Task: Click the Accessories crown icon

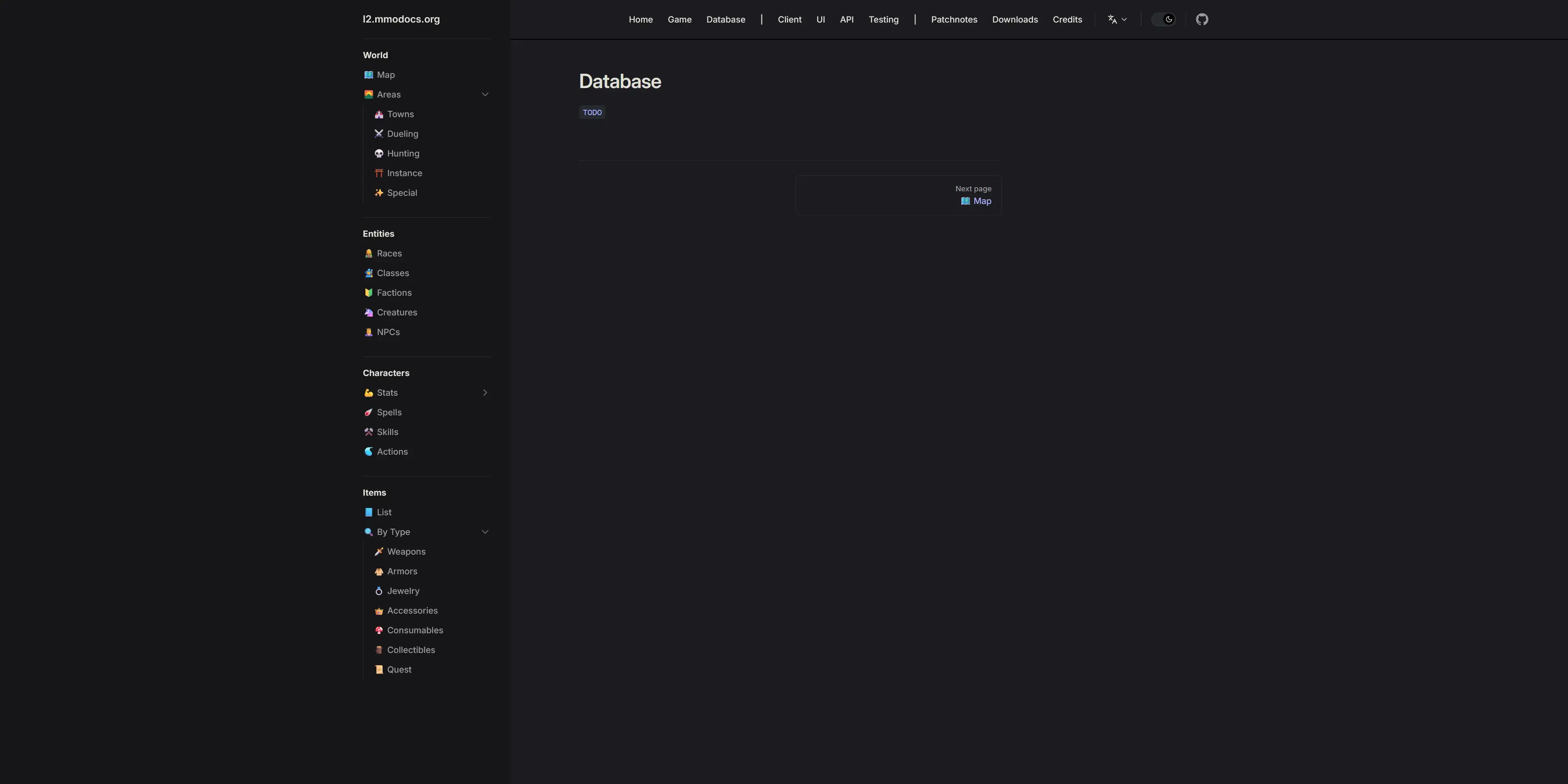Action: pos(378,610)
